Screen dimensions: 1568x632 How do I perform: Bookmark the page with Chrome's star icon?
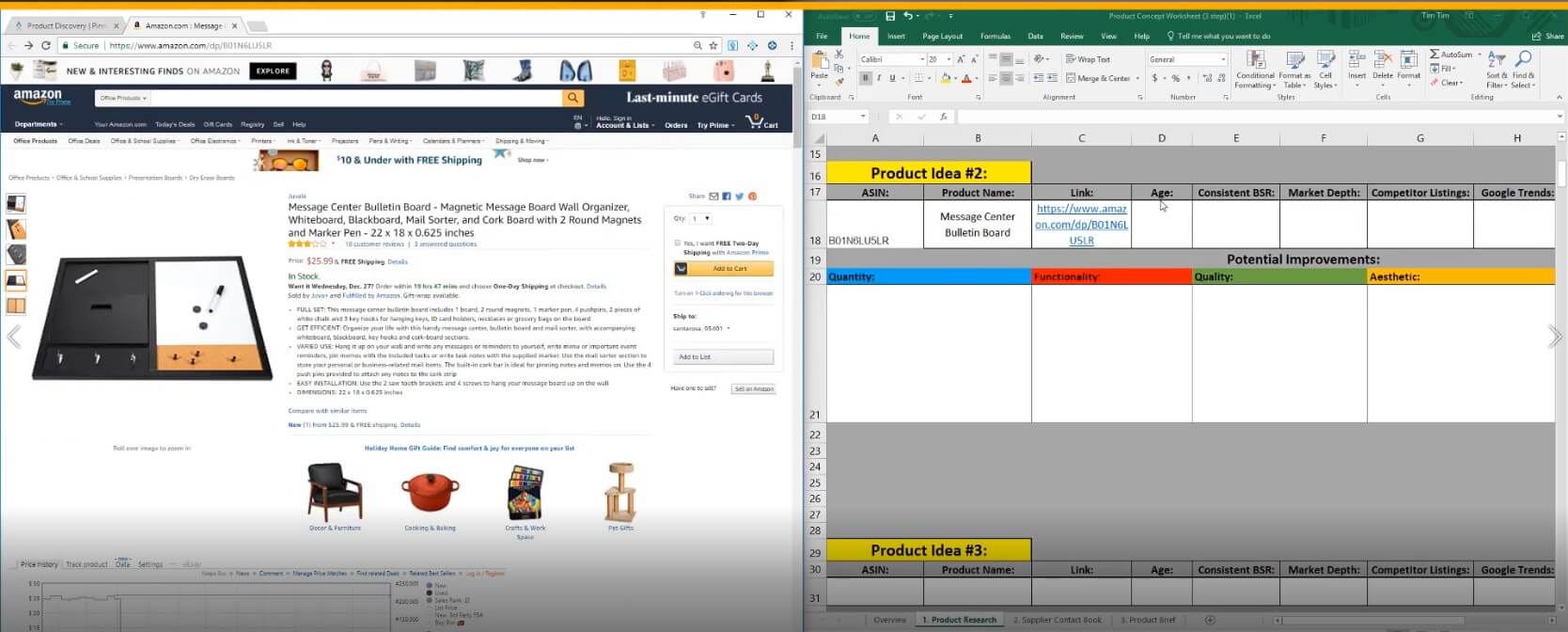coord(713,45)
